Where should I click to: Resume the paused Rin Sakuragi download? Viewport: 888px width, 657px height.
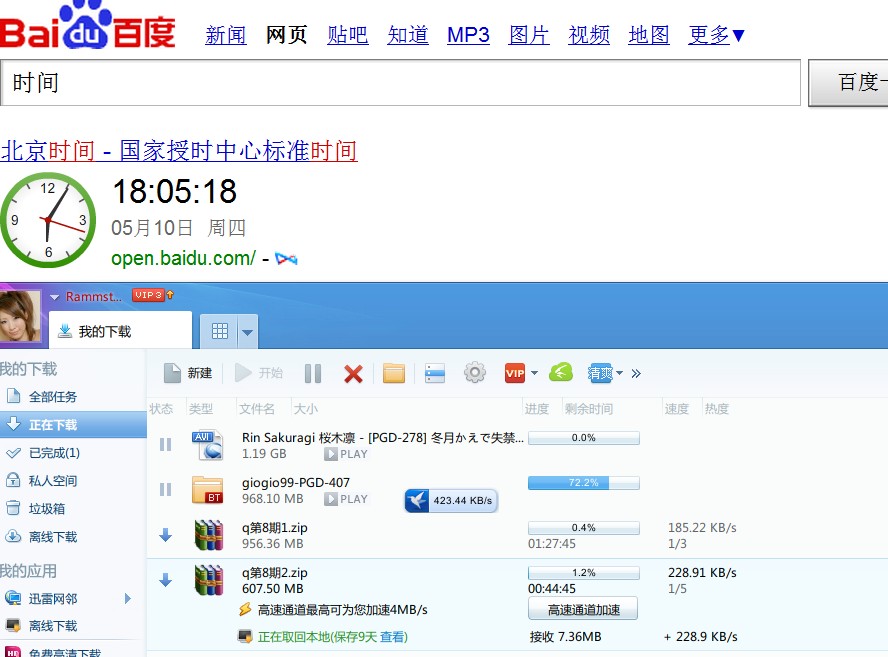coord(166,444)
